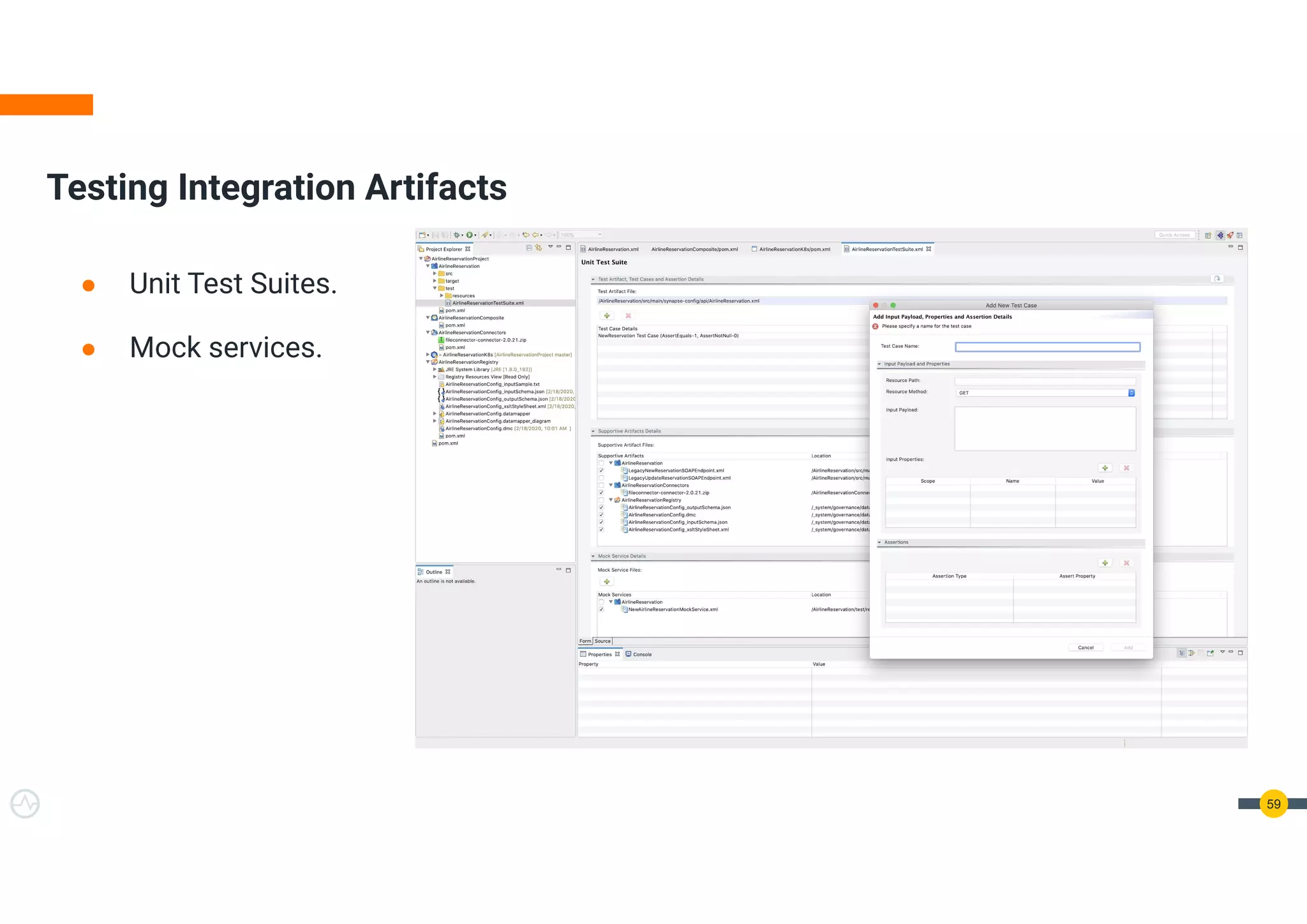Click the Input Payload text area

coord(1045,429)
